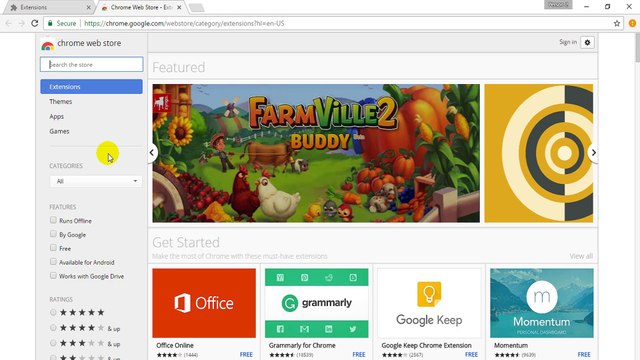Click the Sign in link
640x360 pixels.
568,42
